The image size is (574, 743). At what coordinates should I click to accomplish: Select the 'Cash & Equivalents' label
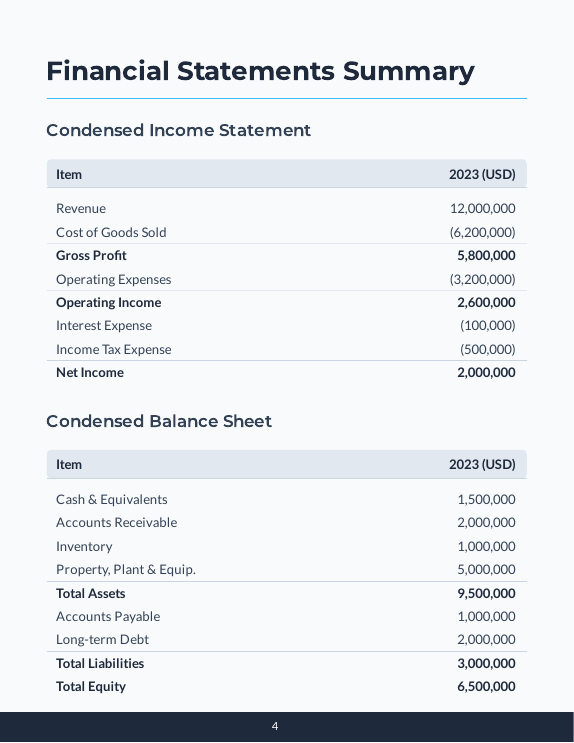(111, 499)
